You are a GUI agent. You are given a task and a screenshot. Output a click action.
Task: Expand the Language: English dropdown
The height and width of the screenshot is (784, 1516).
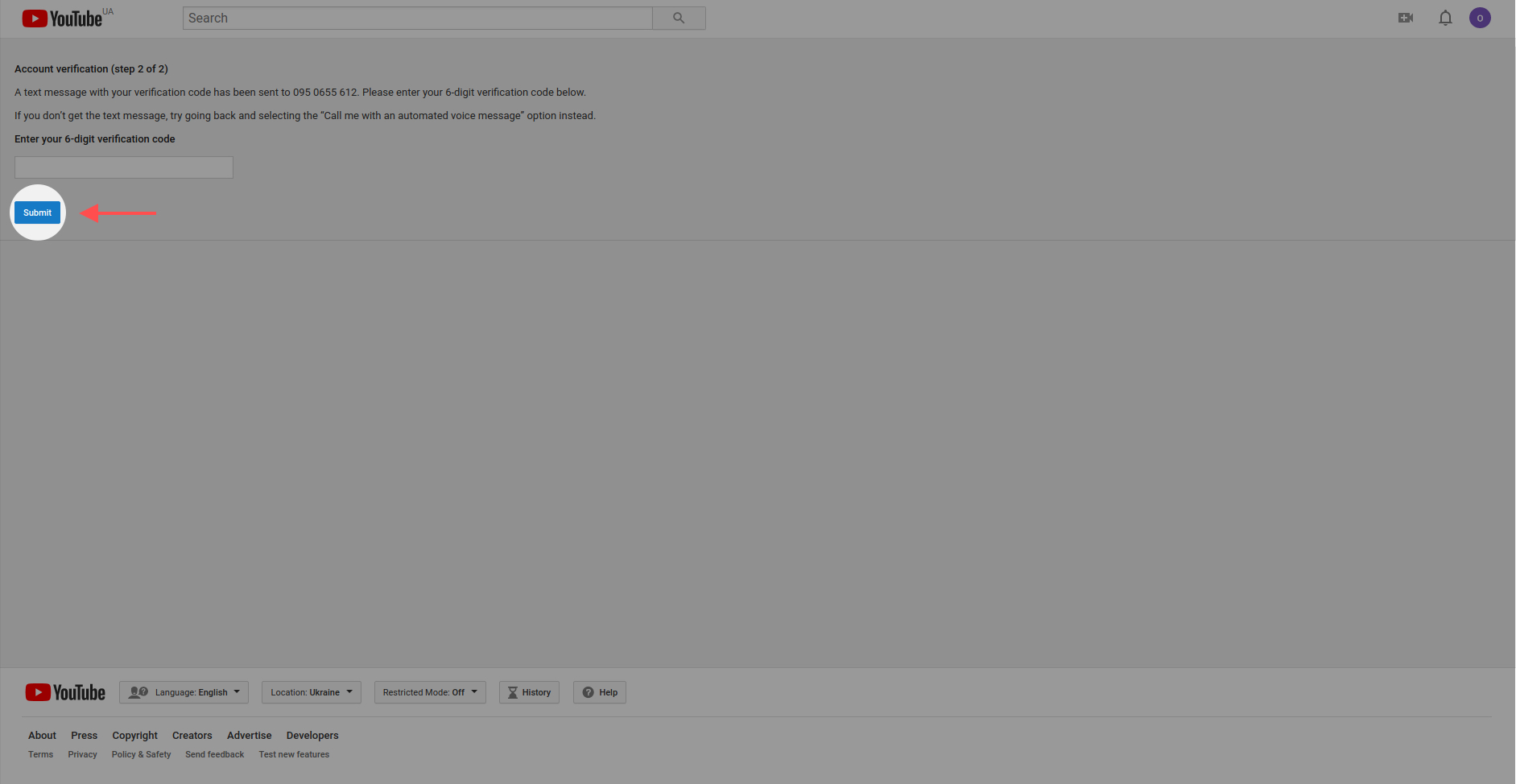(184, 692)
